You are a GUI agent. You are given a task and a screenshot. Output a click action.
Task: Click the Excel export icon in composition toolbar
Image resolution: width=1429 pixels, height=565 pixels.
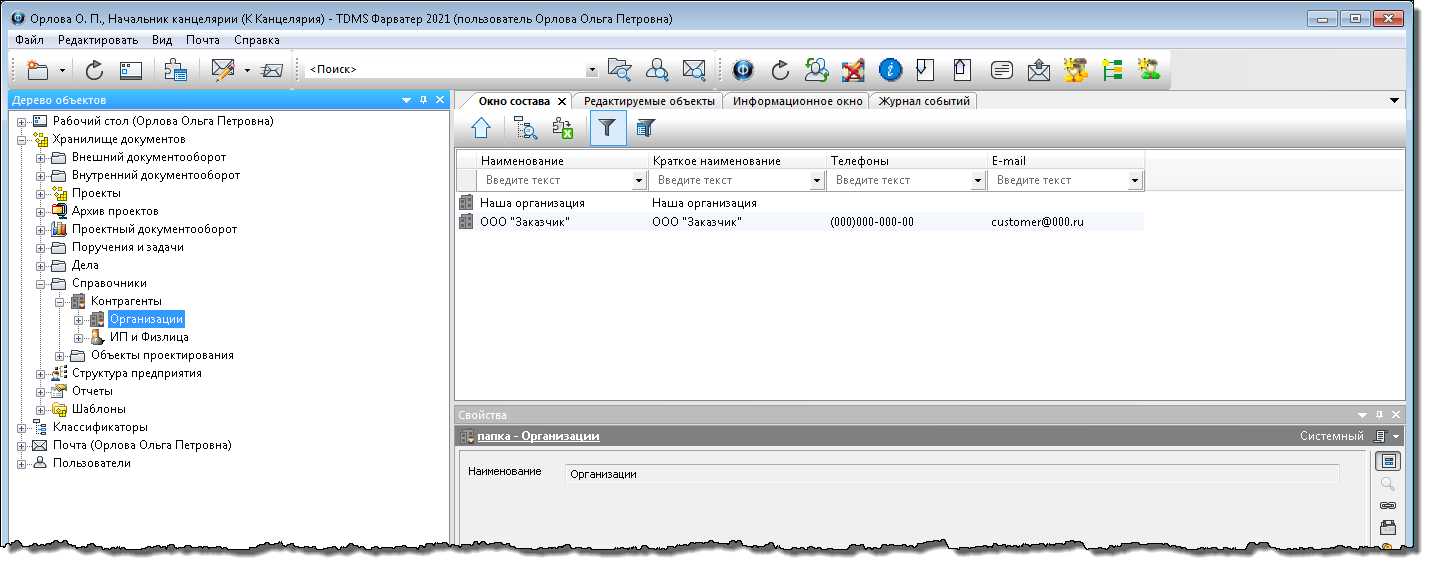pos(563,128)
